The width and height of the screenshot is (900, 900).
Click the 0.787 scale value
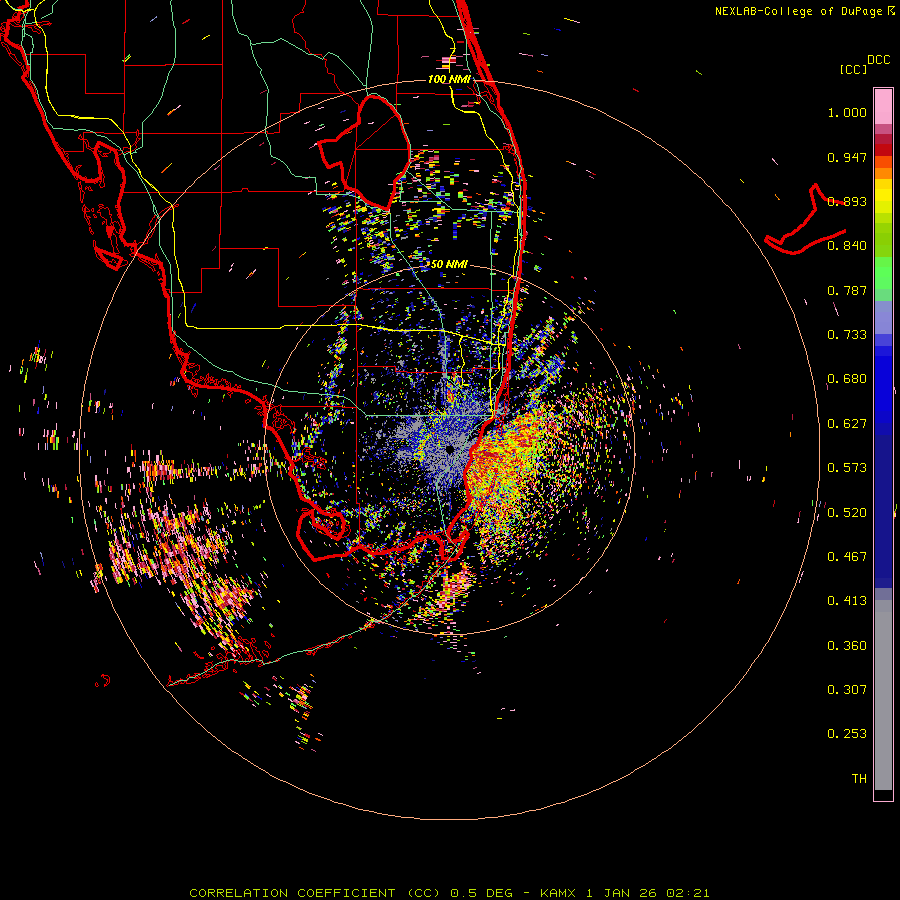coord(847,290)
